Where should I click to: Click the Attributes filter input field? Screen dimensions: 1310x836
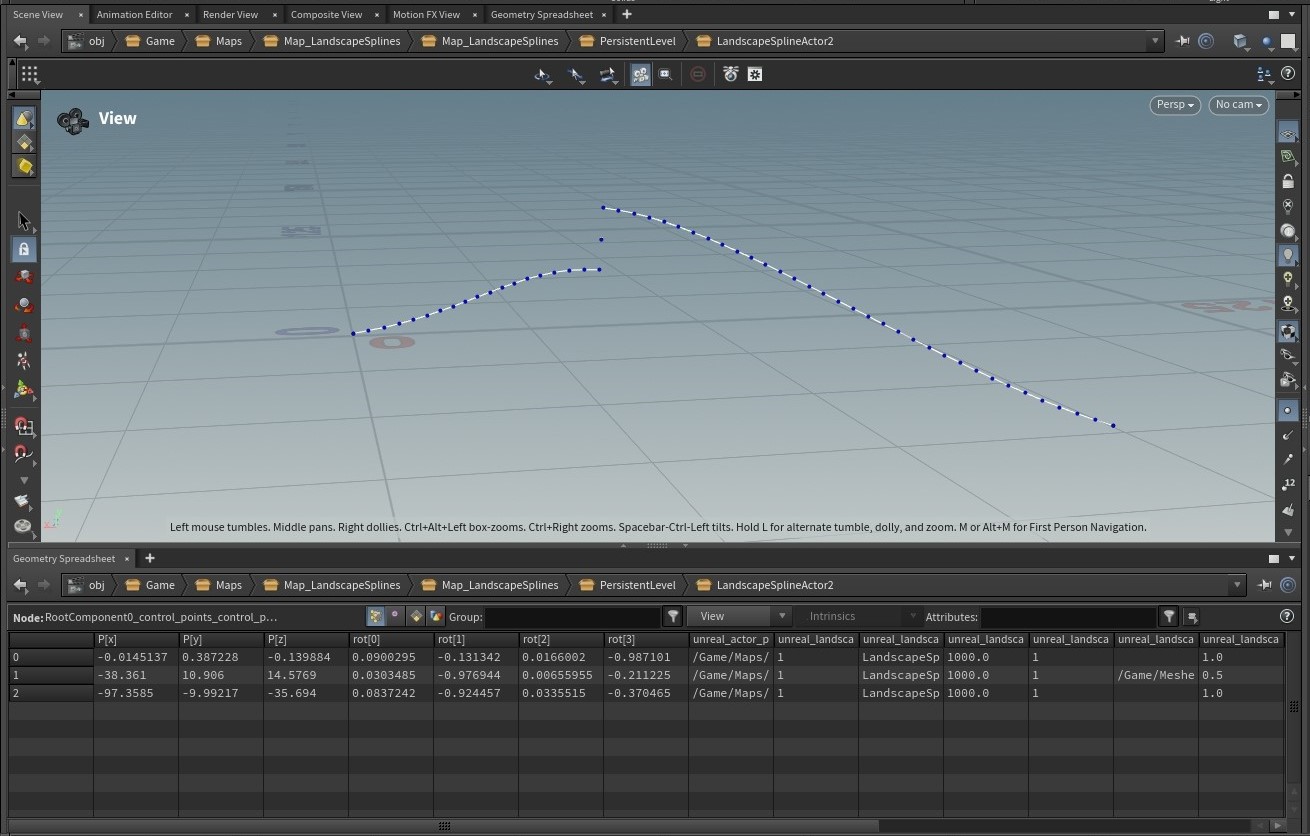tap(1067, 617)
